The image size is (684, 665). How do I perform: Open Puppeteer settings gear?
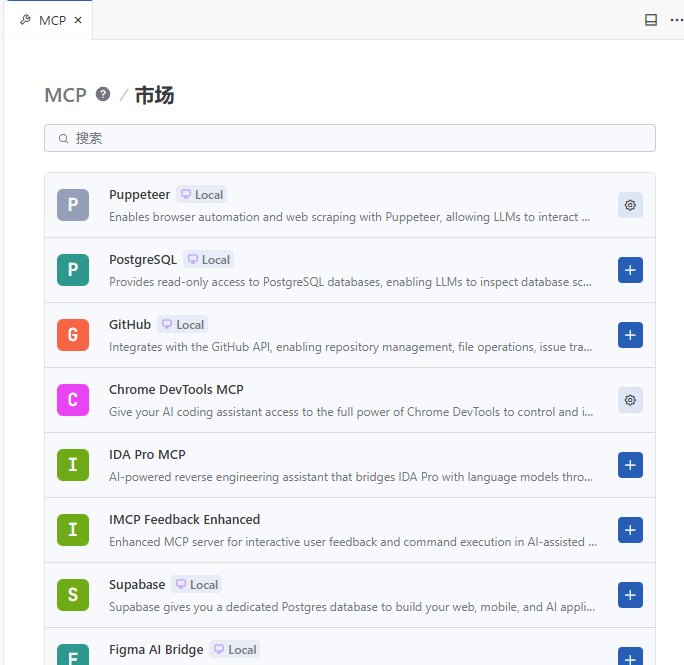[x=630, y=205]
